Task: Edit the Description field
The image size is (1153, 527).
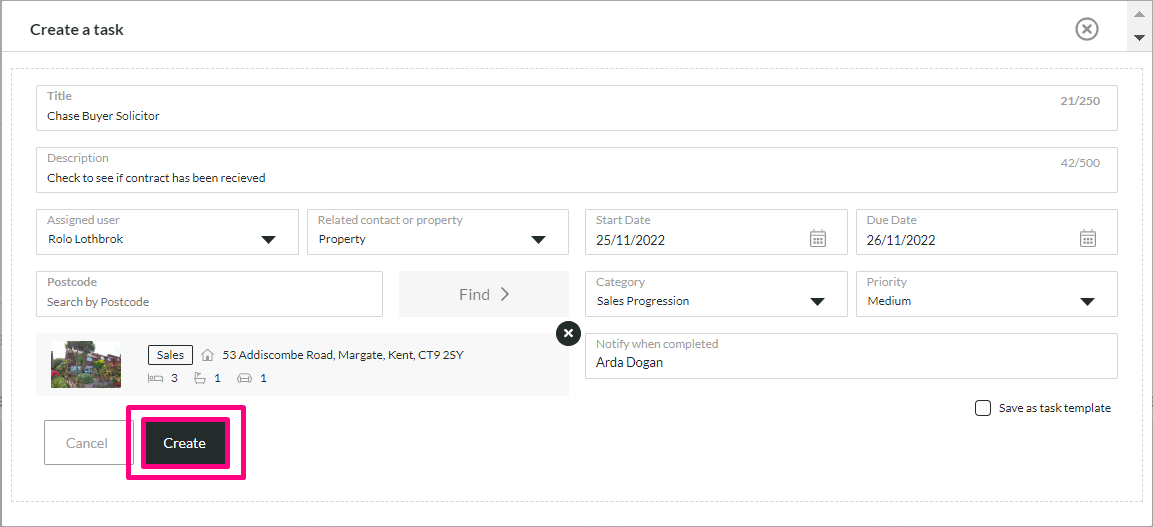Action: click(576, 170)
